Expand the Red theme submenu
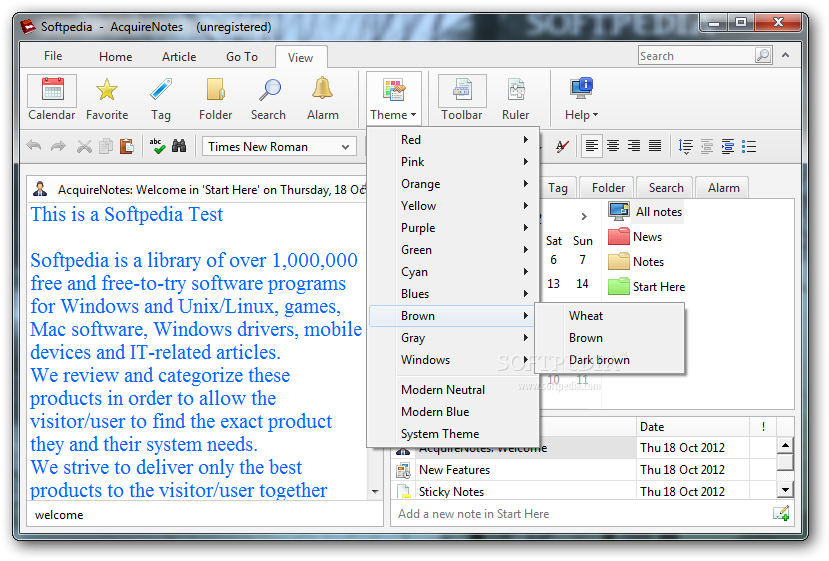The width and height of the screenshot is (829, 561). pos(454,140)
